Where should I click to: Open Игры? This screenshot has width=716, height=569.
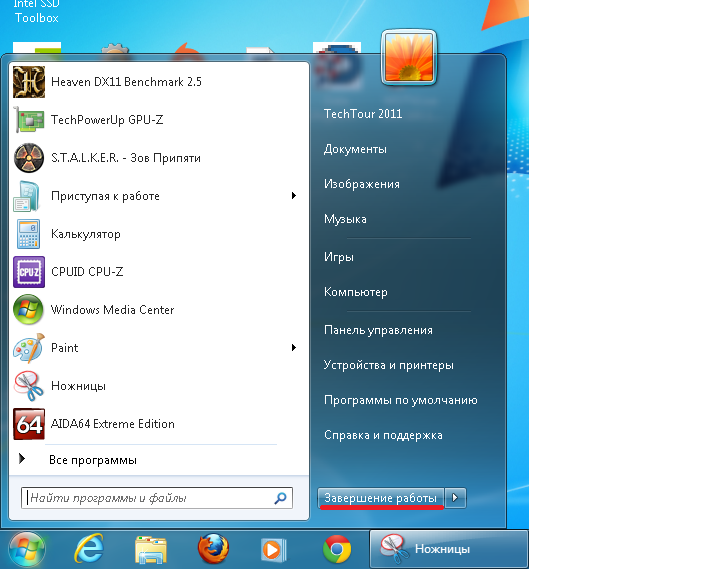click(339, 257)
